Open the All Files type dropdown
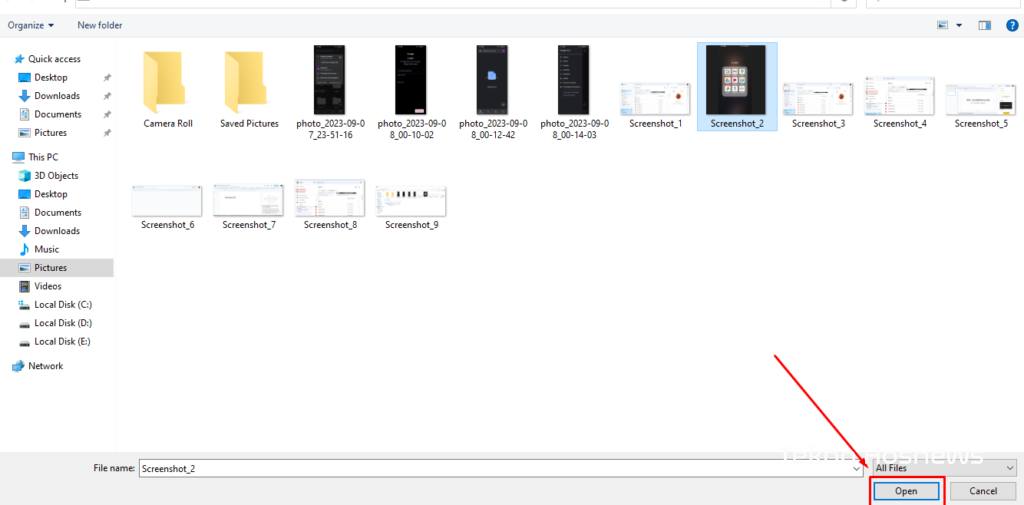This screenshot has width=1024, height=505. [943, 467]
